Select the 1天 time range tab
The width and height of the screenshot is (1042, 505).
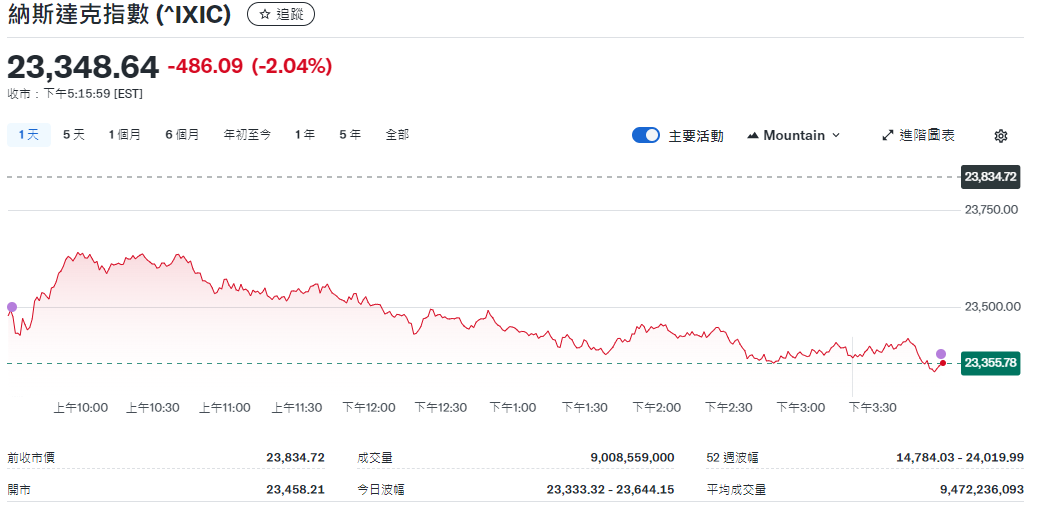[28, 134]
